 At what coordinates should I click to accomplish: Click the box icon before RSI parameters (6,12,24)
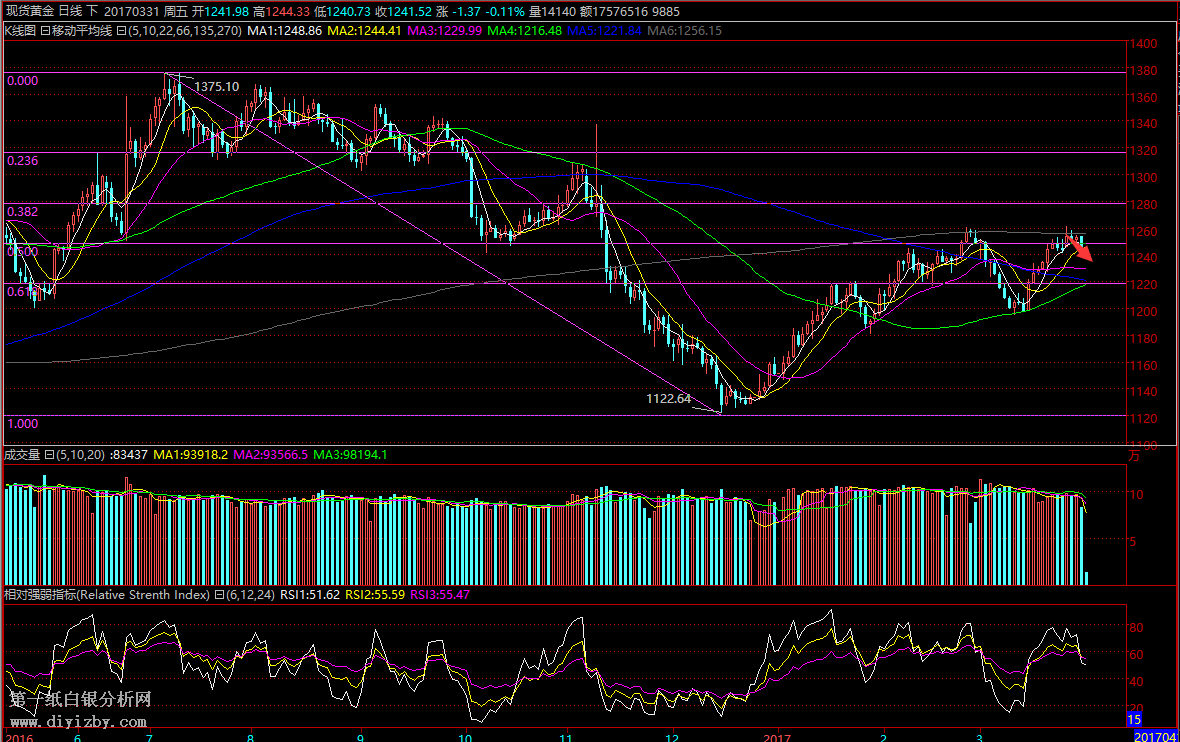(x=219, y=595)
